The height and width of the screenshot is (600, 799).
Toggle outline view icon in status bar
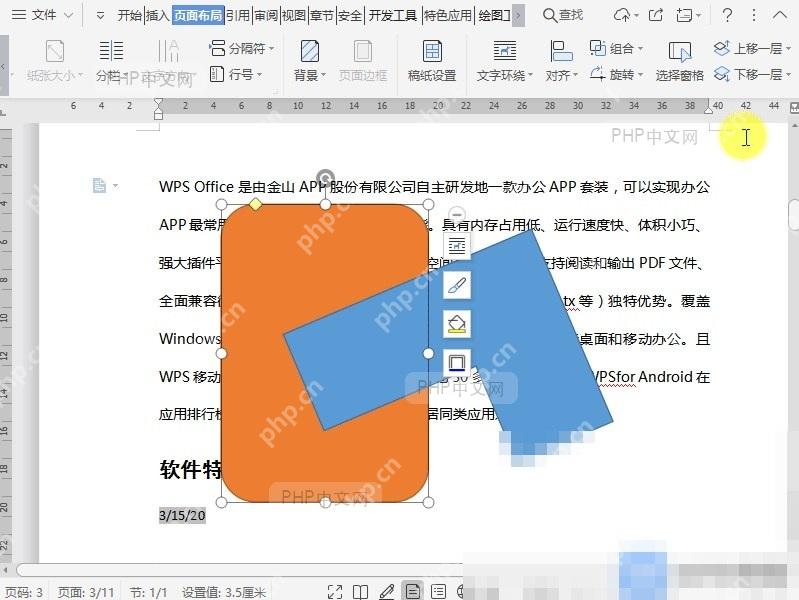click(x=438, y=591)
